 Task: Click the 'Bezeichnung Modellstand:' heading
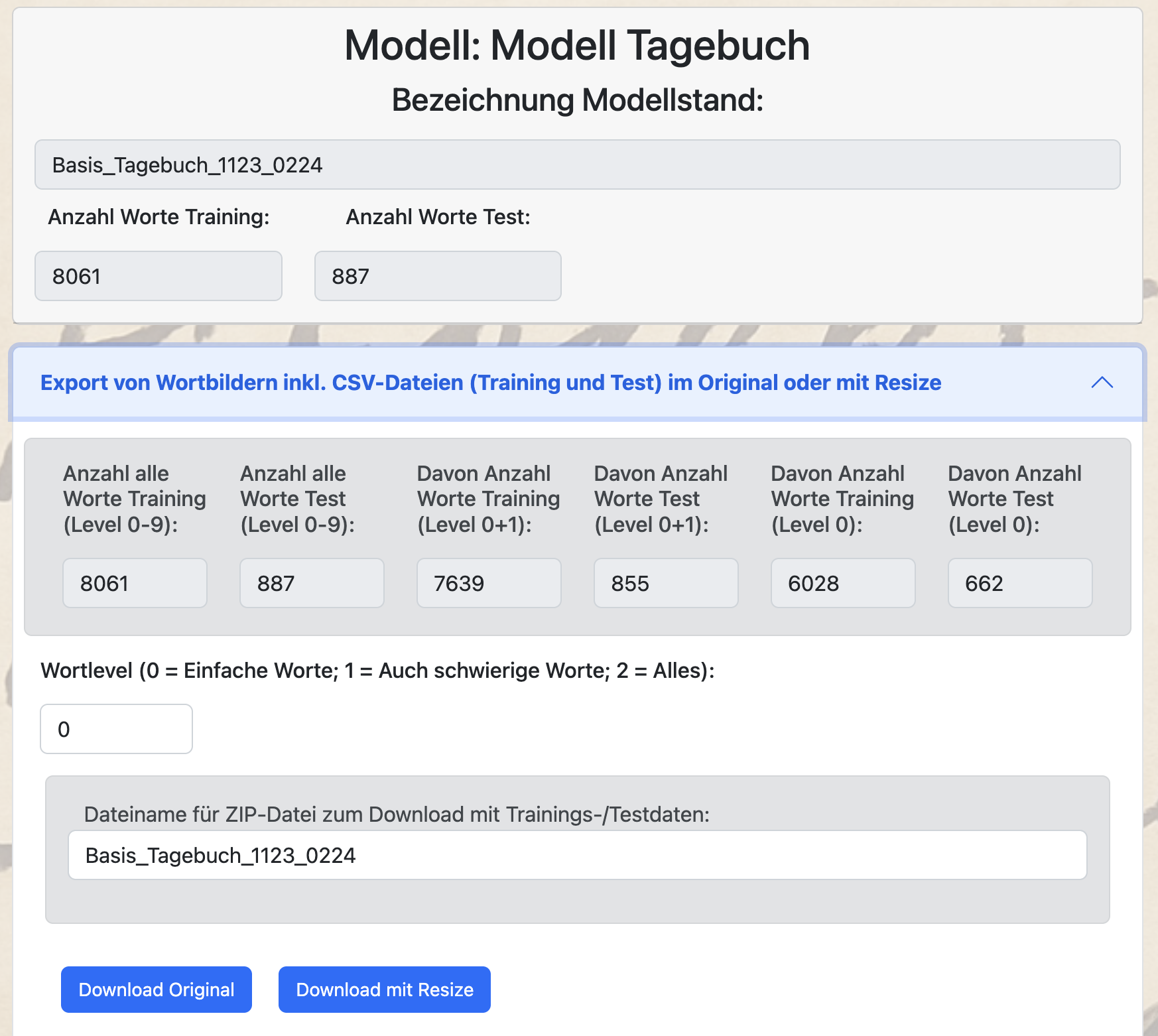[578, 100]
